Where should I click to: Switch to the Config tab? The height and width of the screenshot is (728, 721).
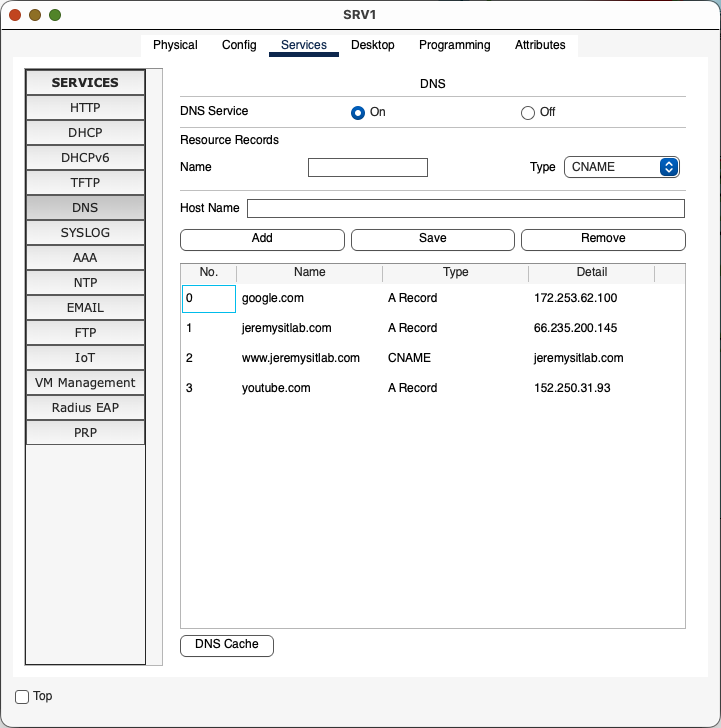(x=239, y=45)
